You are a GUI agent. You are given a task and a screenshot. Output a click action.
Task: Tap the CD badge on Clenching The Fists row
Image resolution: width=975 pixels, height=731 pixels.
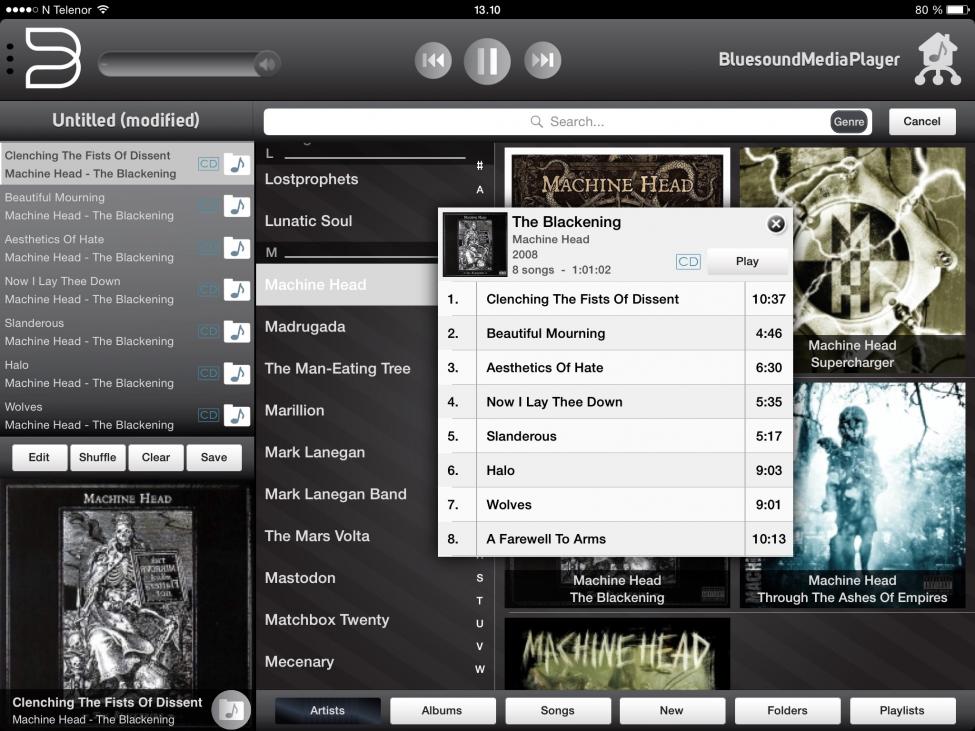click(208, 164)
